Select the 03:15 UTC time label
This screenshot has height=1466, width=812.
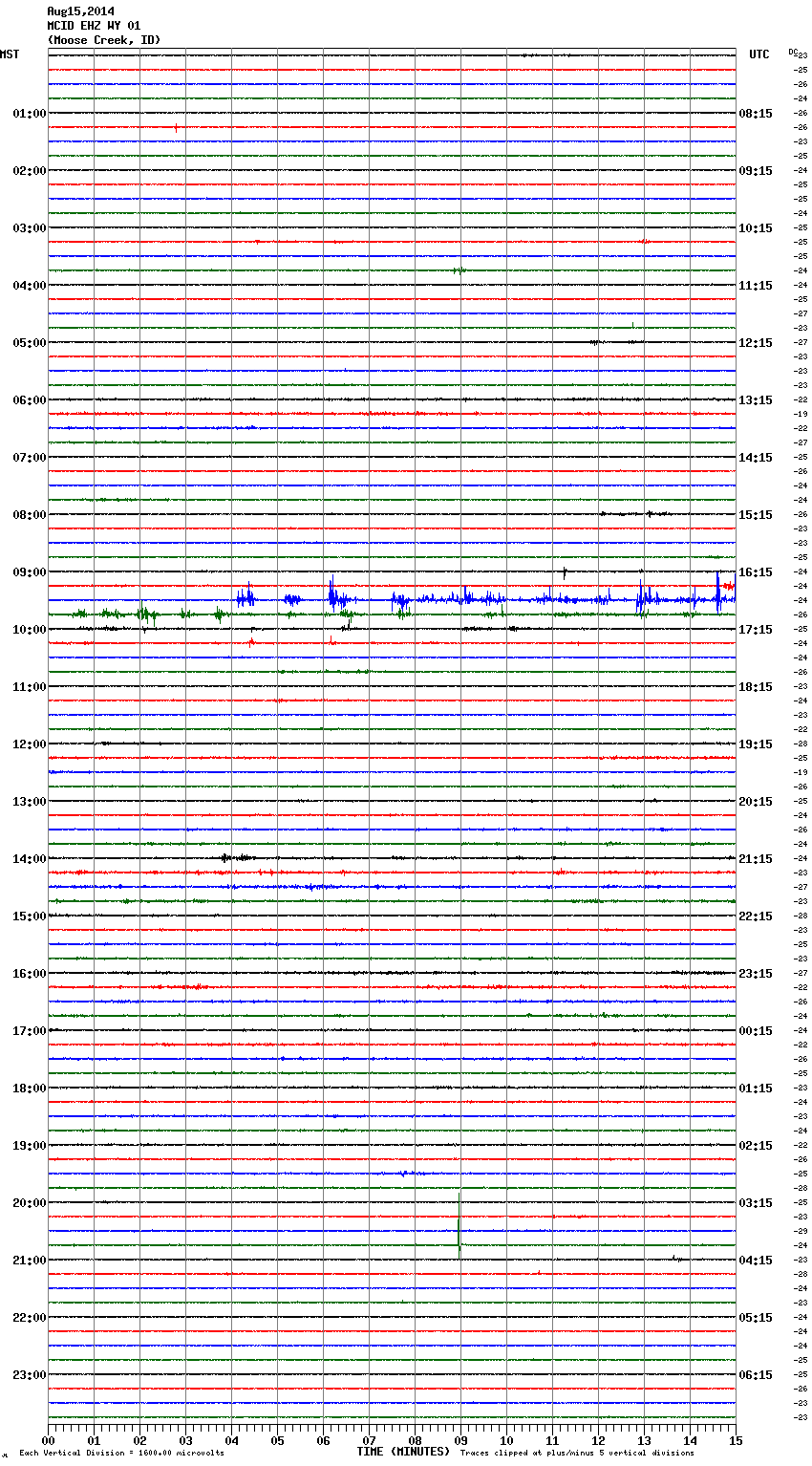[x=756, y=1203]
